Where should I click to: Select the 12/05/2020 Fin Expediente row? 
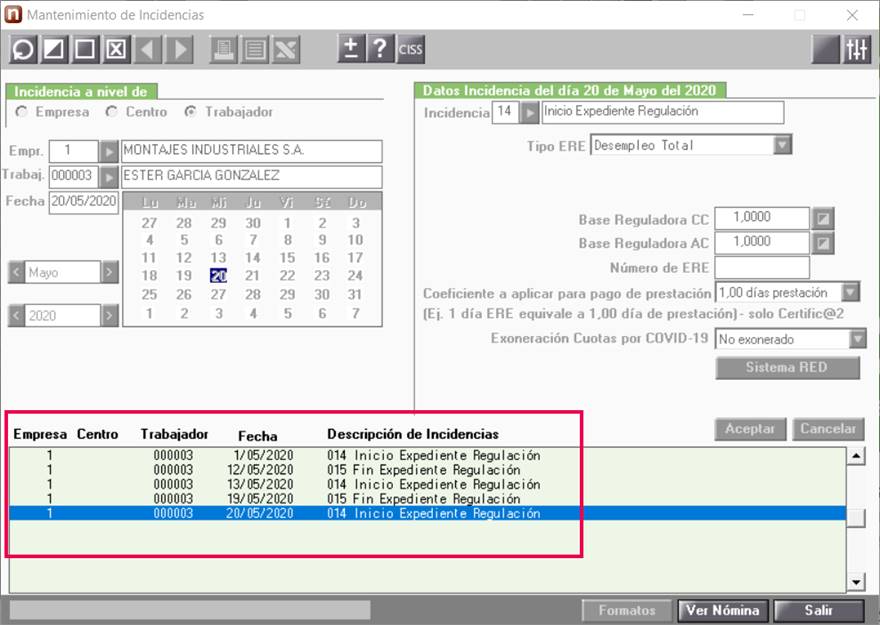point(427,470)
